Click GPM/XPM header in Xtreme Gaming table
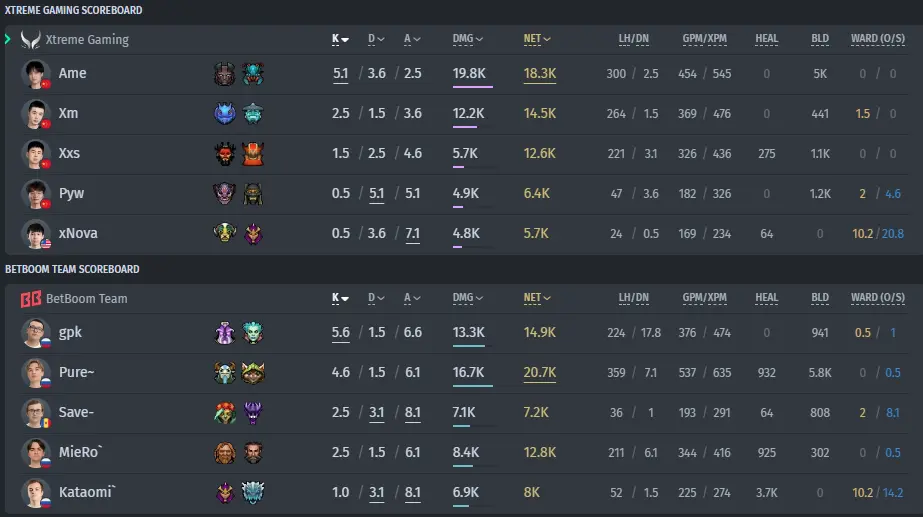 pos(704,39)
